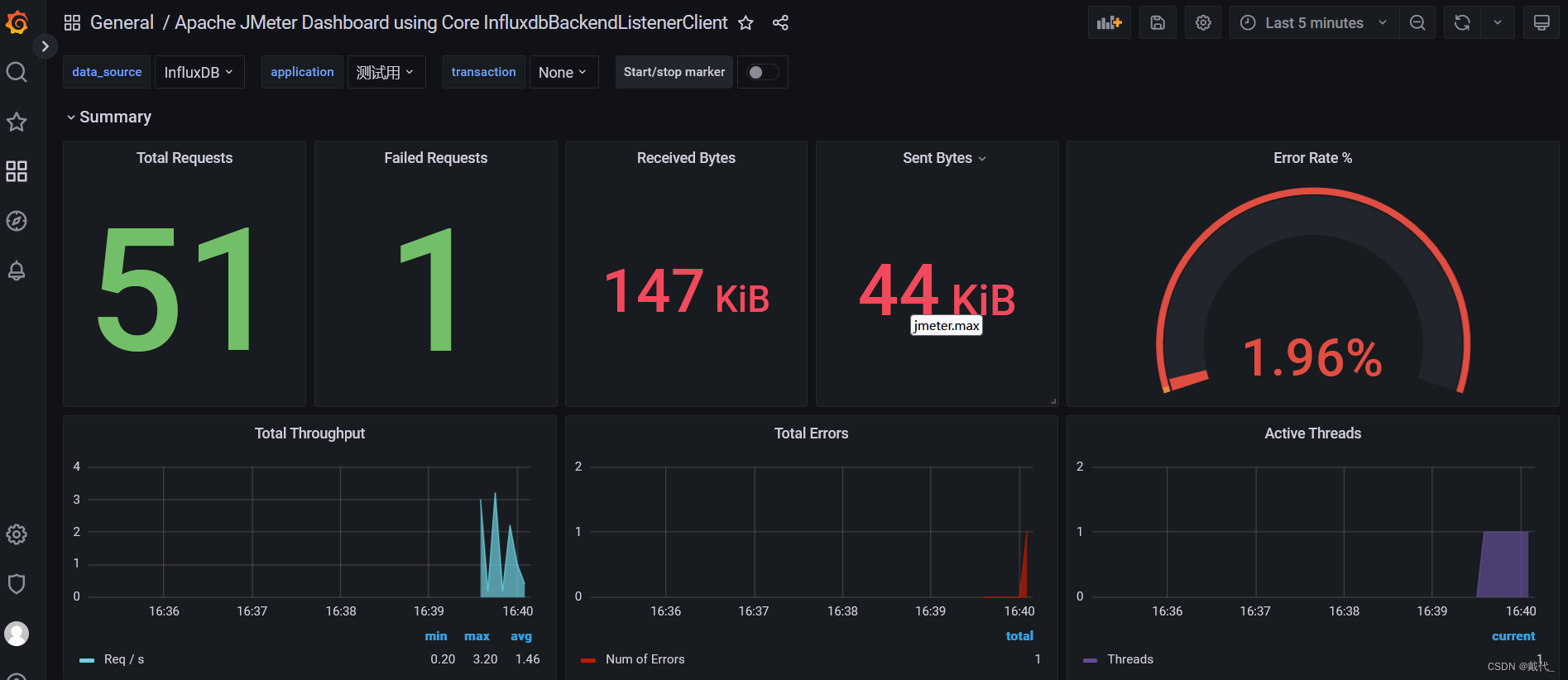The width and height of the screenshot is (1568, 680).
Task: Click the transaction variable label
Action: click(x=483, y=72)
